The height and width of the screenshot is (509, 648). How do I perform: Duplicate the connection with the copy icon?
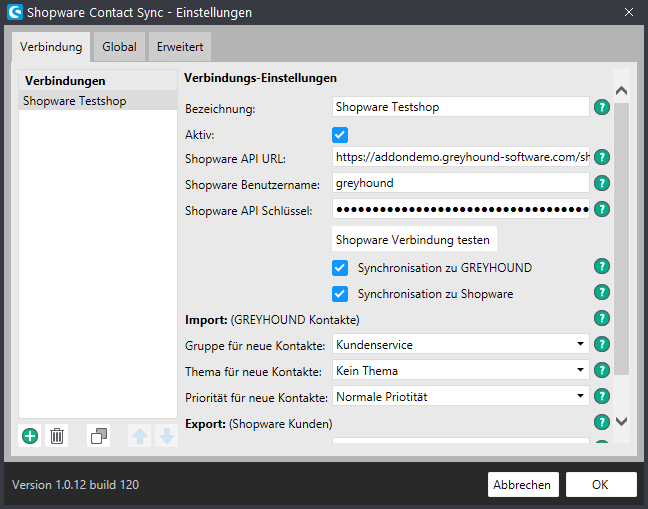coord(99,436)
